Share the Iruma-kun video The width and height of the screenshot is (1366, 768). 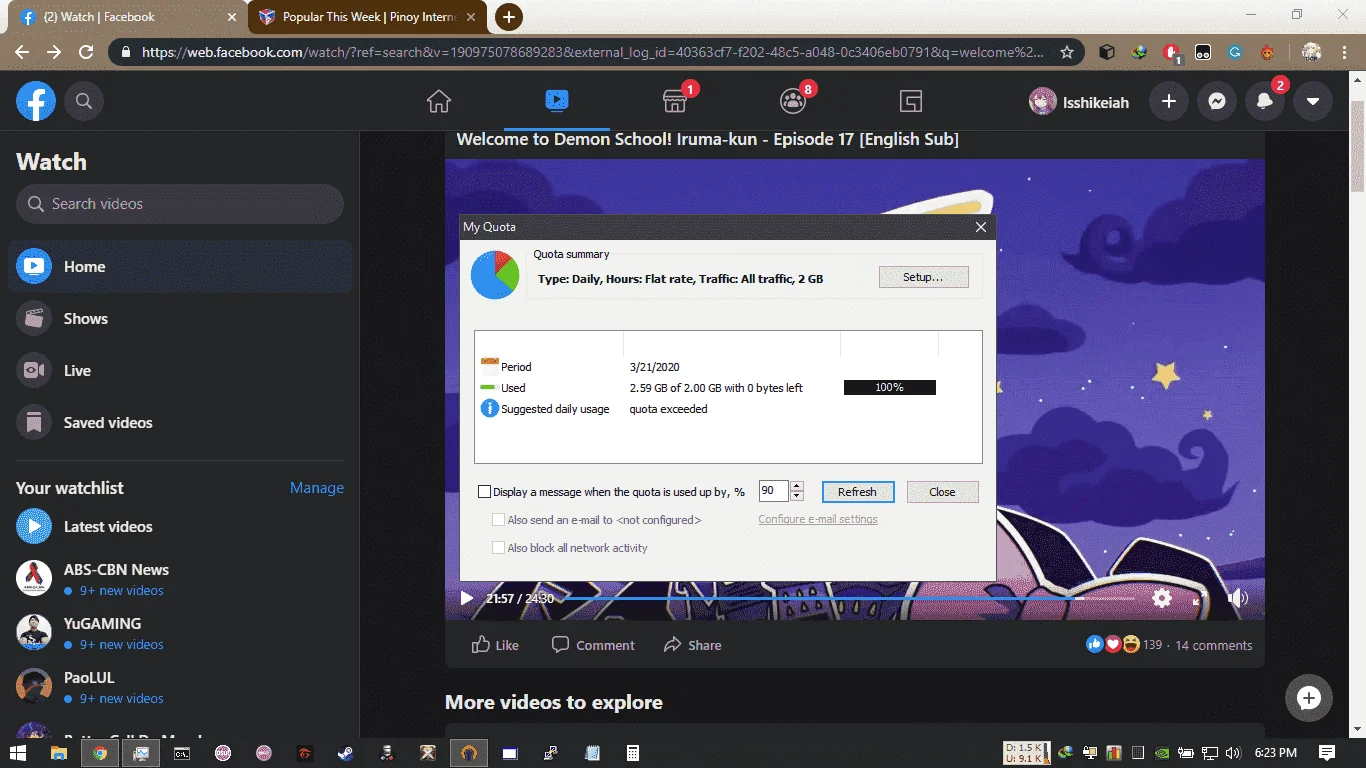coord(693,645)
